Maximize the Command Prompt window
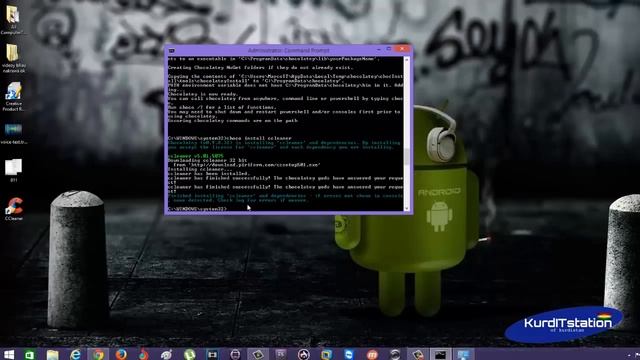 click(x=389, y=49)
